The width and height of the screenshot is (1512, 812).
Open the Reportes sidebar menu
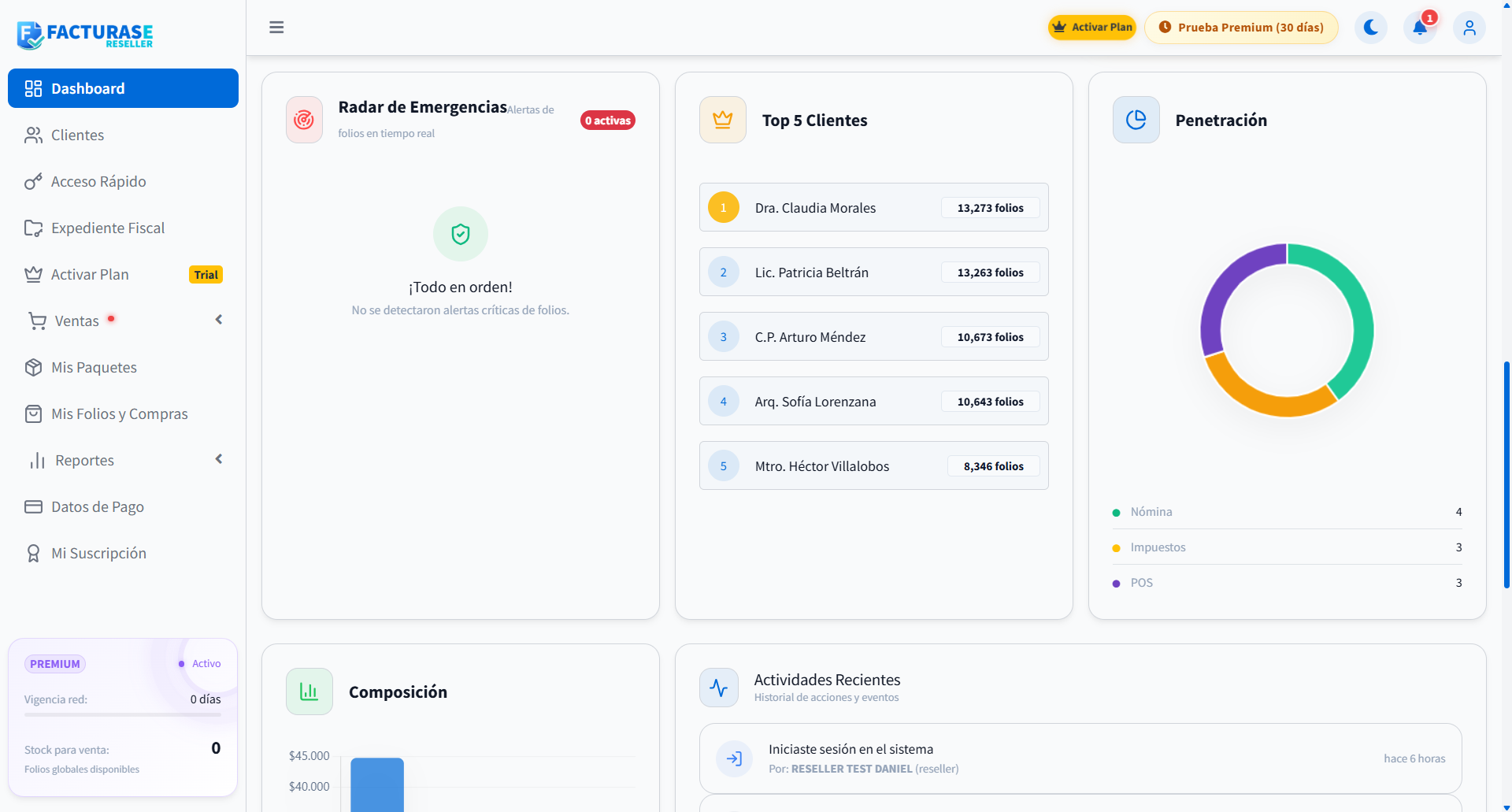[123, 461]
